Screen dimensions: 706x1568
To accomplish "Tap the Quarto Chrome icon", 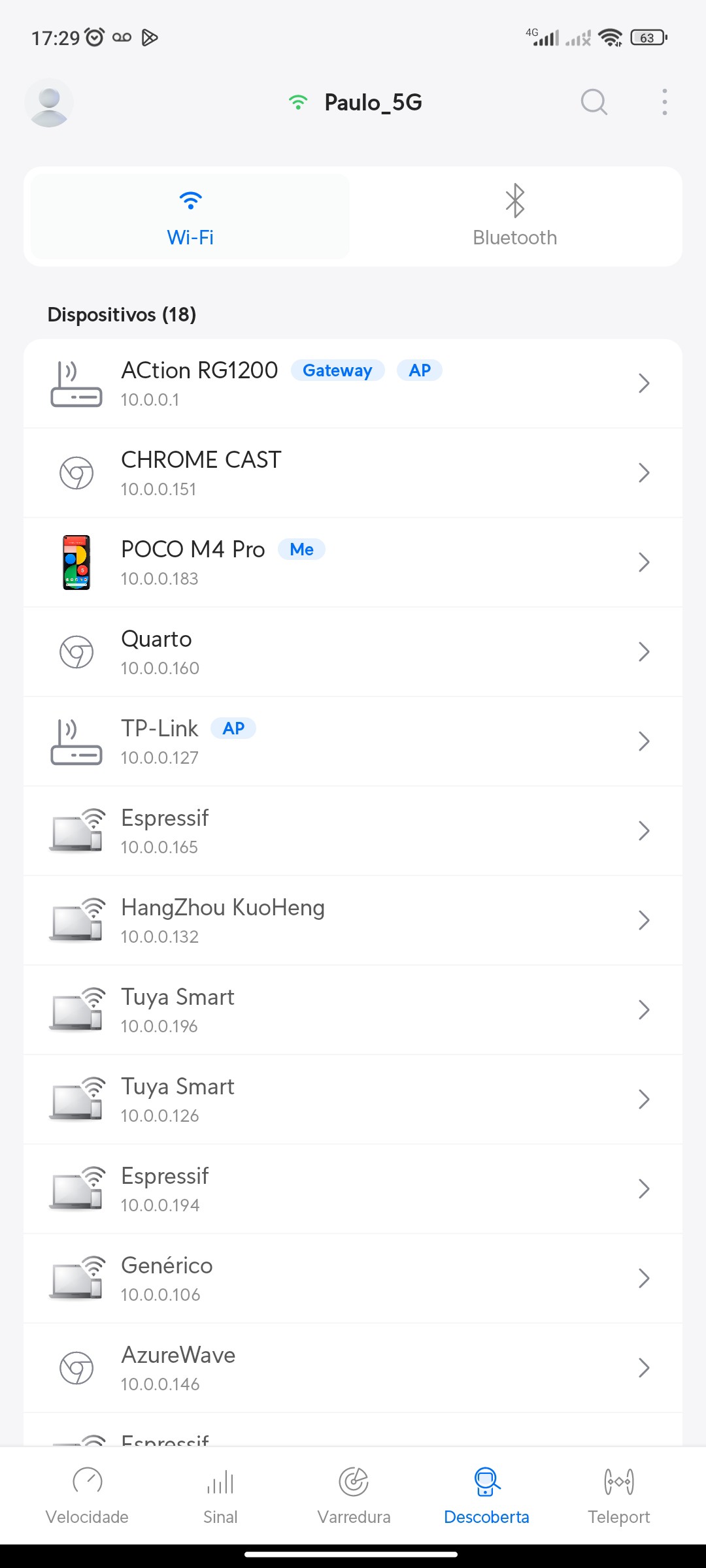I will click(76, 652).
